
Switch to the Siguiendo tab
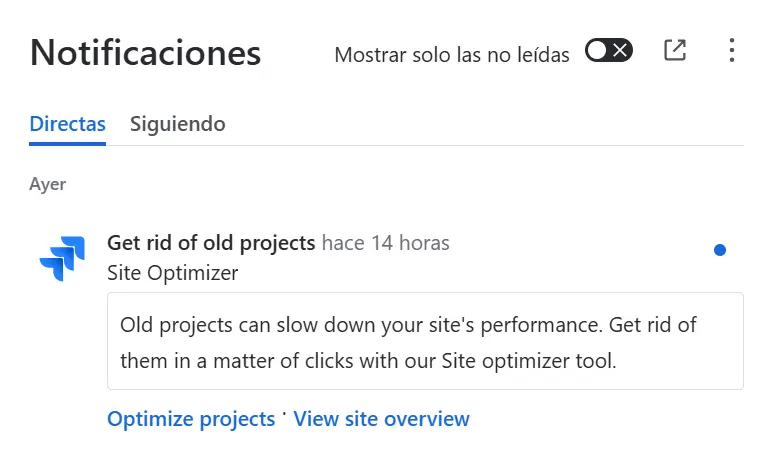click(177, 124)
